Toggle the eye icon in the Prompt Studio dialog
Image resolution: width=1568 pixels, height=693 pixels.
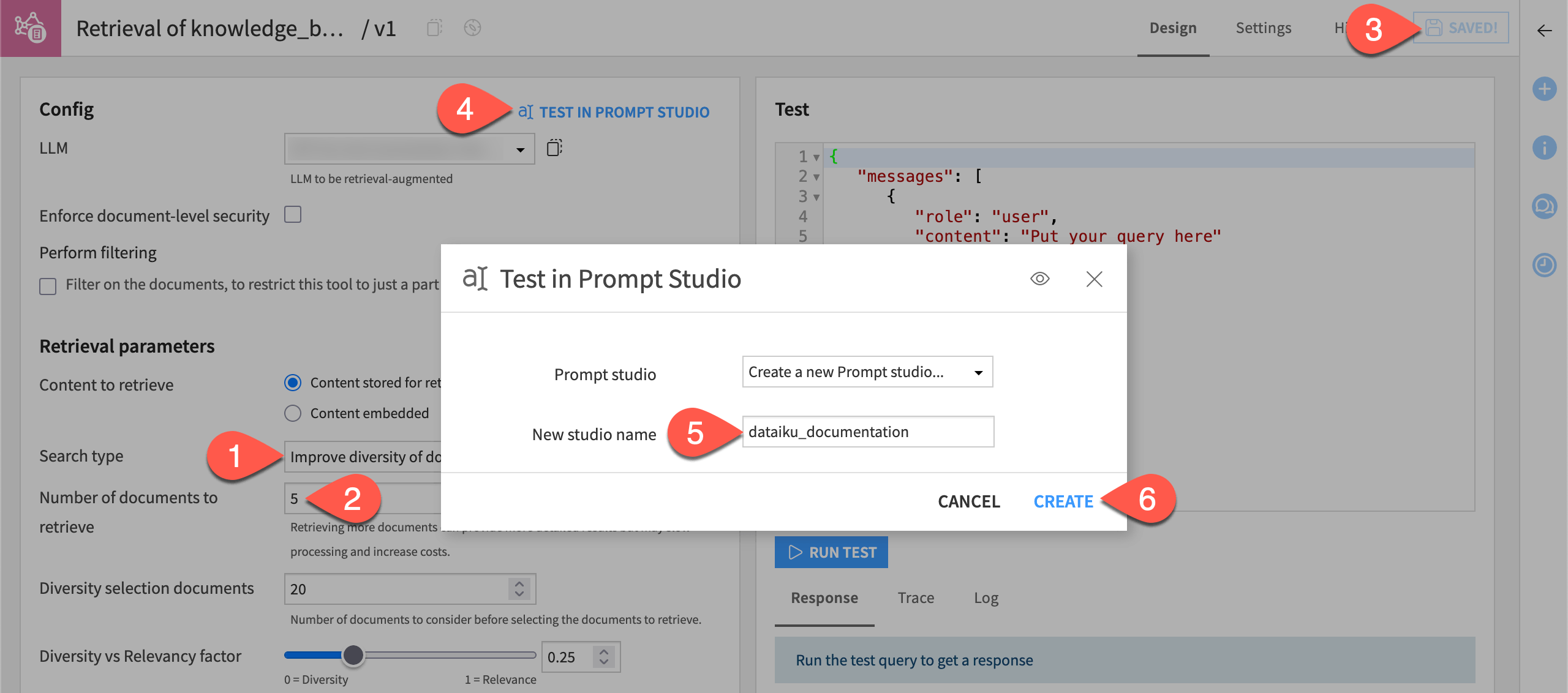(1039, 279)
